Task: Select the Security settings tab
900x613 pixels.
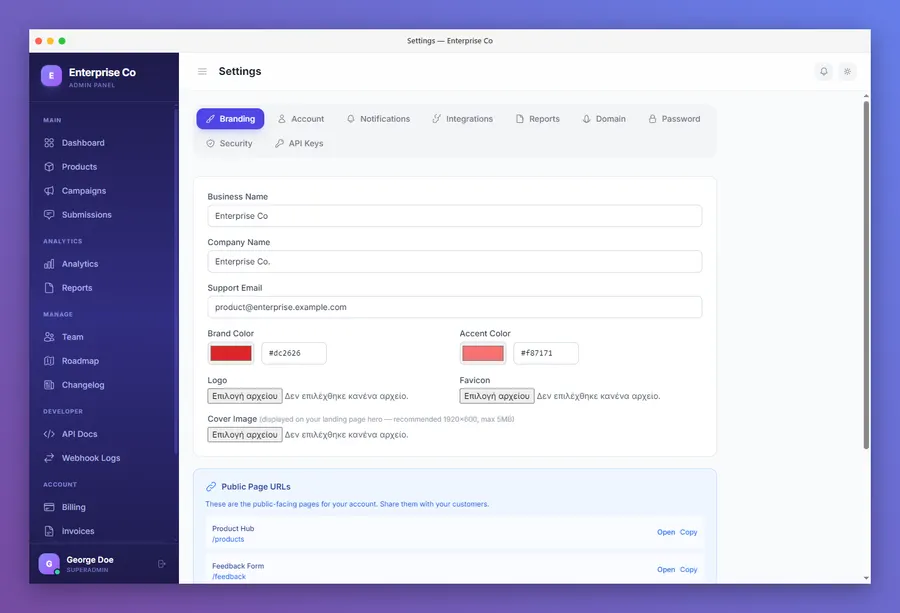Action: [x=230, y=143]
